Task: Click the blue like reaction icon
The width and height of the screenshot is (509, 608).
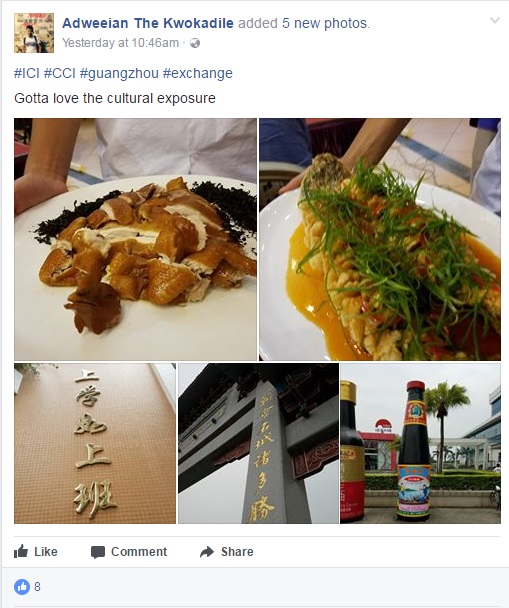Action: pos(22,587)
